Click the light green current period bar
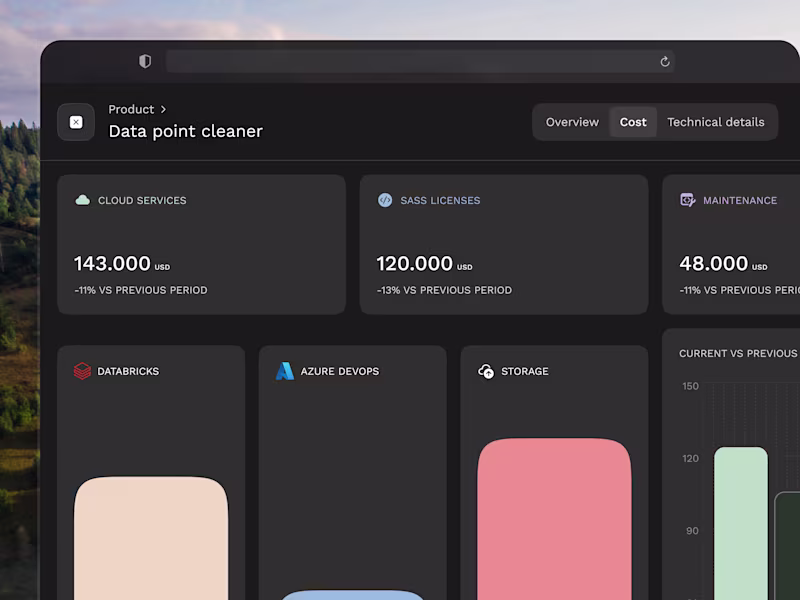The width and height of the screenshot is (800, 600). pyautogui.click(x=741, y=523)
